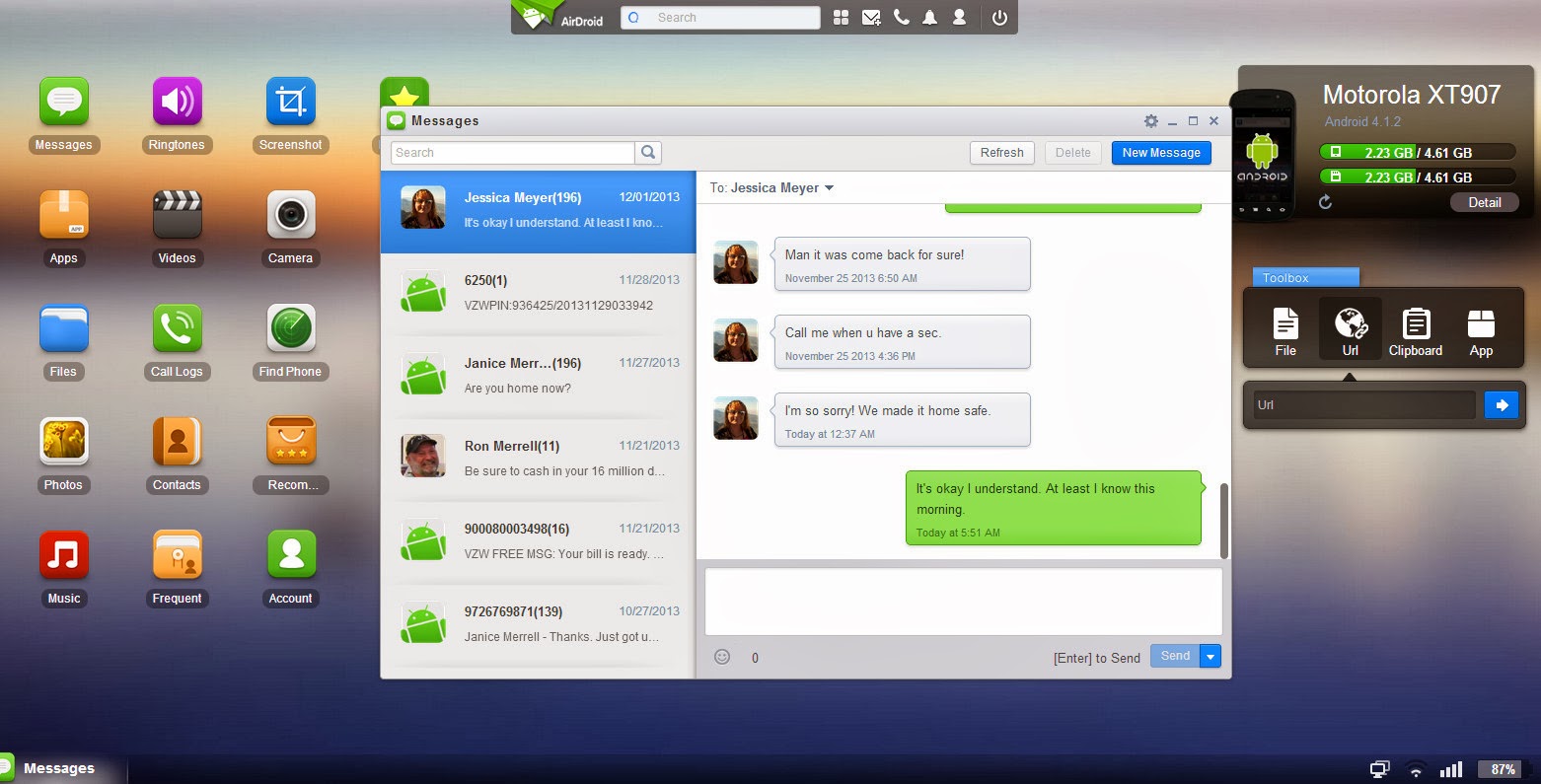Select the Janice Merr...(196) conversation
Viewport: 1541px width, 784px height.
pyautogui.click(x=538, y=378)
